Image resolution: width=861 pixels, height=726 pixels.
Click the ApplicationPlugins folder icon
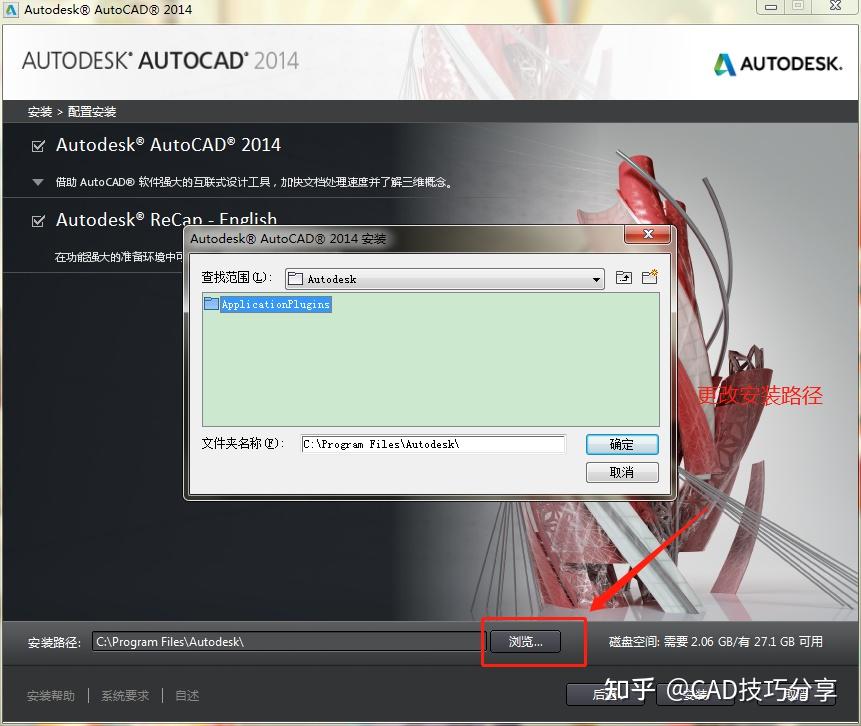coord(211,303)
